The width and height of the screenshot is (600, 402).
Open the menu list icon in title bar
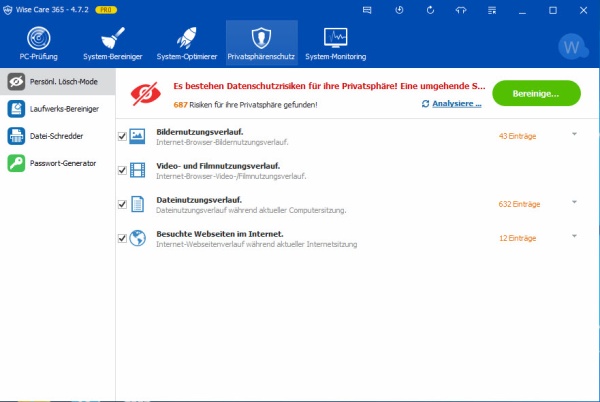(x=492, y=10)
